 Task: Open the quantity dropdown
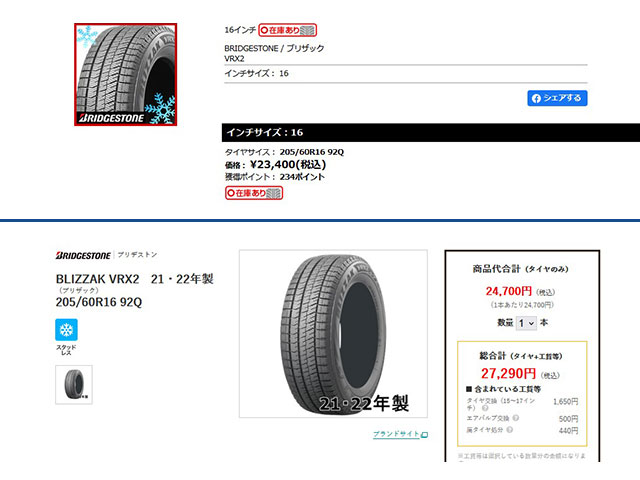526,323
